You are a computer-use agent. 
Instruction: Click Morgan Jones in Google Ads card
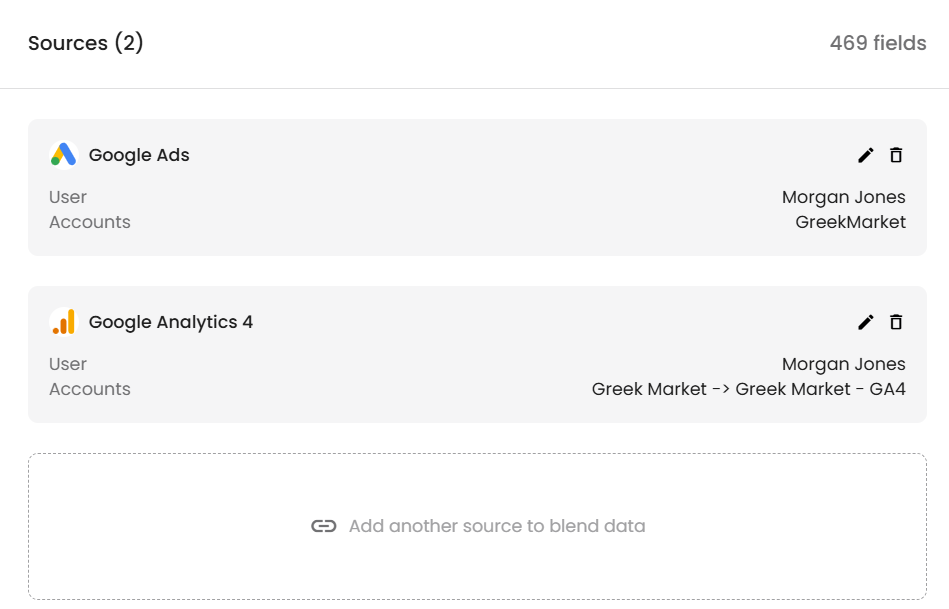tap(844, 197)
